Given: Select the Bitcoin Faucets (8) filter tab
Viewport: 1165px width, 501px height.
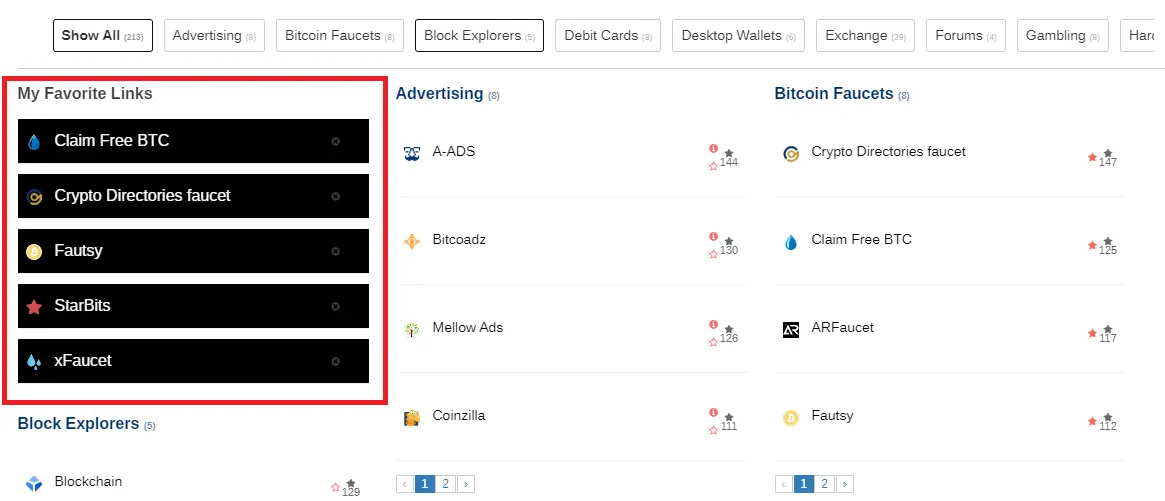Looking at the screenshot, I should [340, 36].
